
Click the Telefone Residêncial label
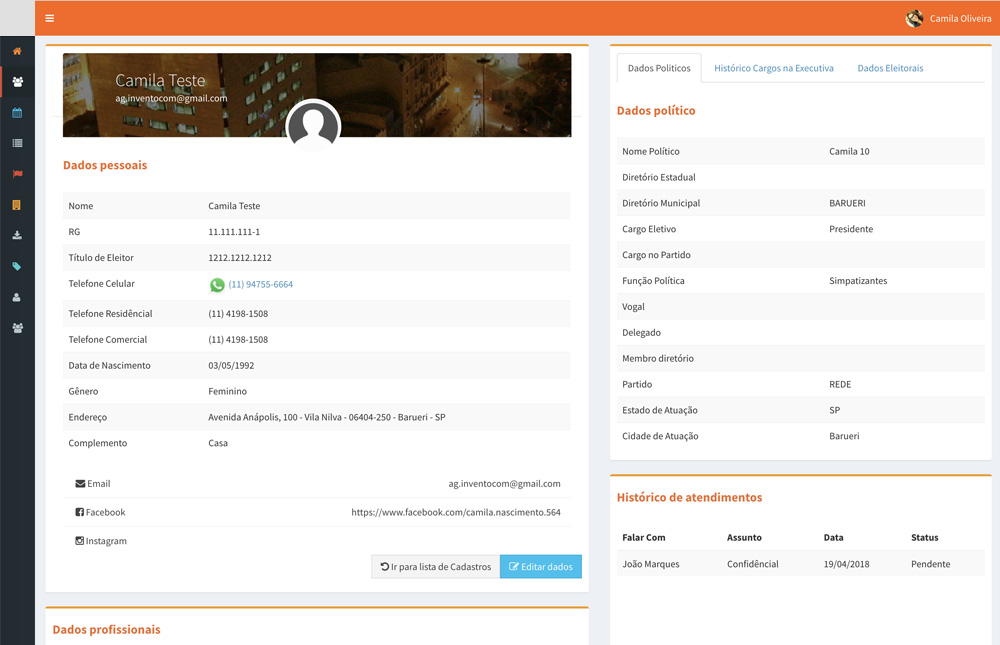pos(110,314)
